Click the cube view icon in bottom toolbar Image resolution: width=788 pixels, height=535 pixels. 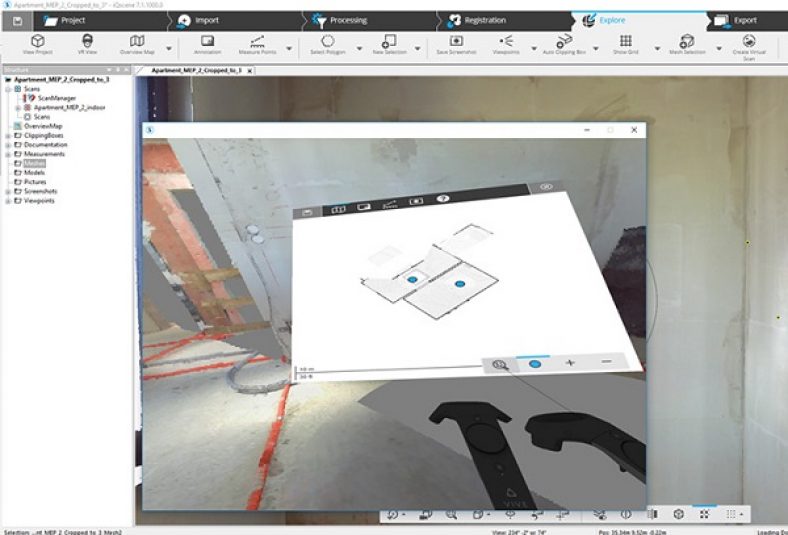[x=678, y=514]
